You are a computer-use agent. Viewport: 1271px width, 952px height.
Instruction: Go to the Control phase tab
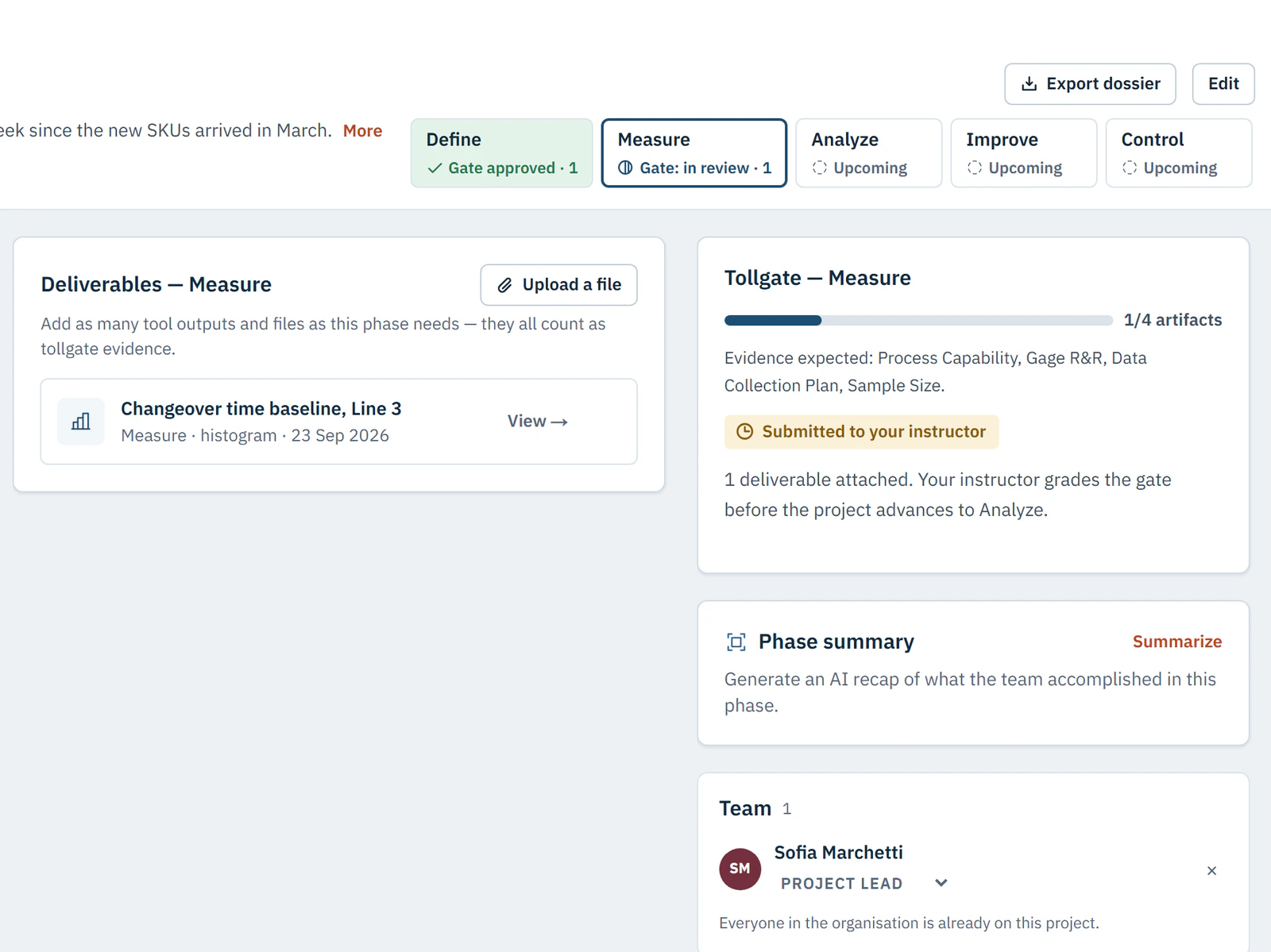pyautogui.click(x=1179, y=153)
